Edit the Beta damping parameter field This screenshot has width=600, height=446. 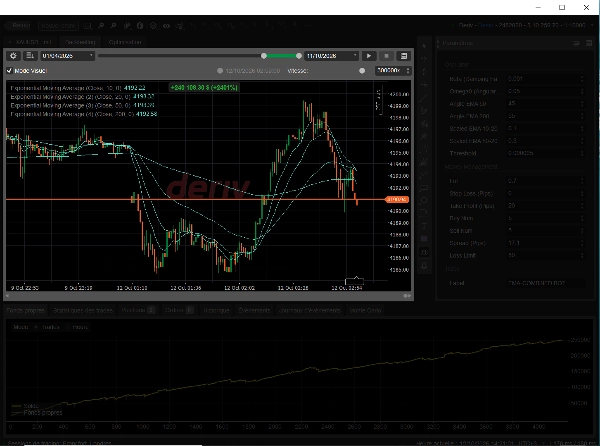[x=545, y=79]
